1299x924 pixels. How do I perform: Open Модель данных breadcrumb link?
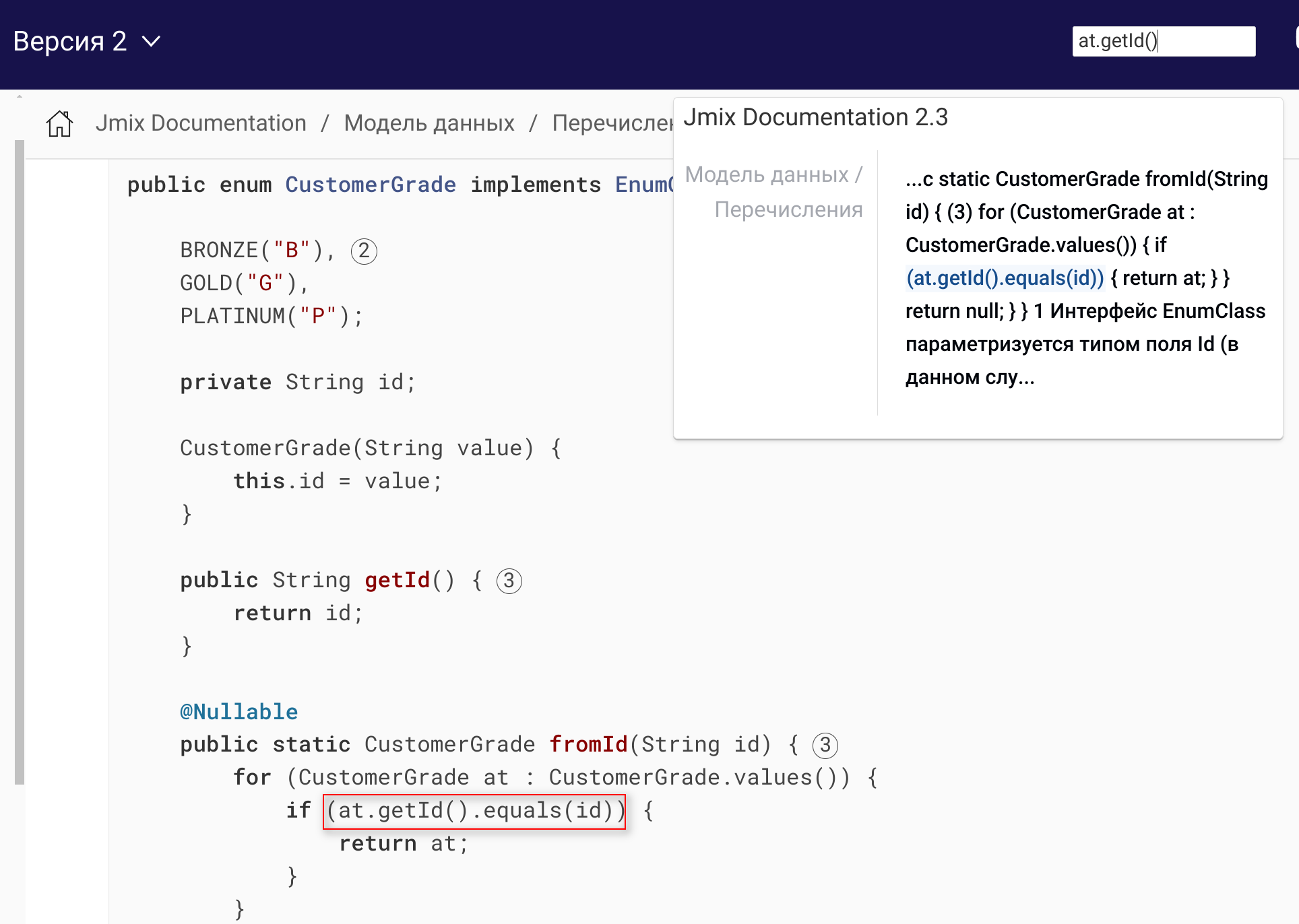pos(429,123)
